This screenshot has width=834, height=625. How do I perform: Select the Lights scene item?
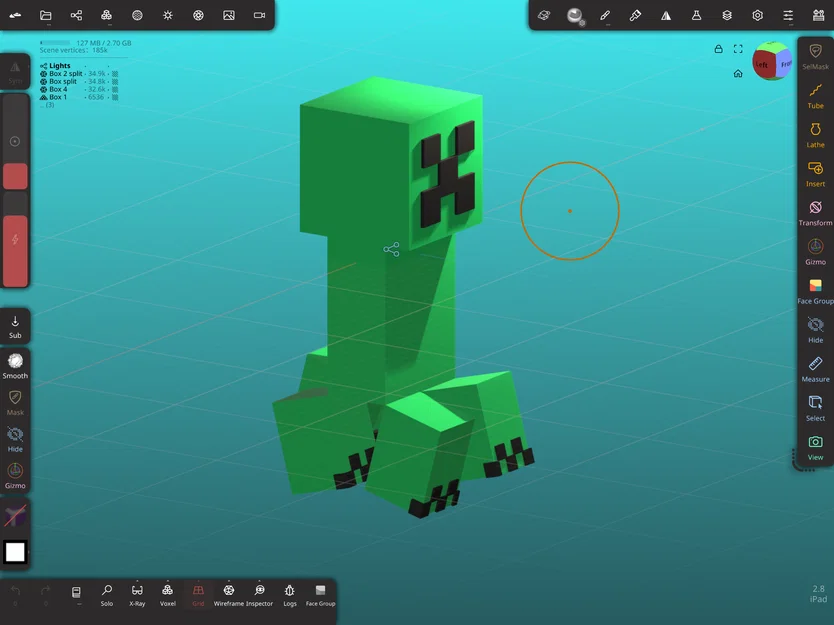(x=60, y=66)
